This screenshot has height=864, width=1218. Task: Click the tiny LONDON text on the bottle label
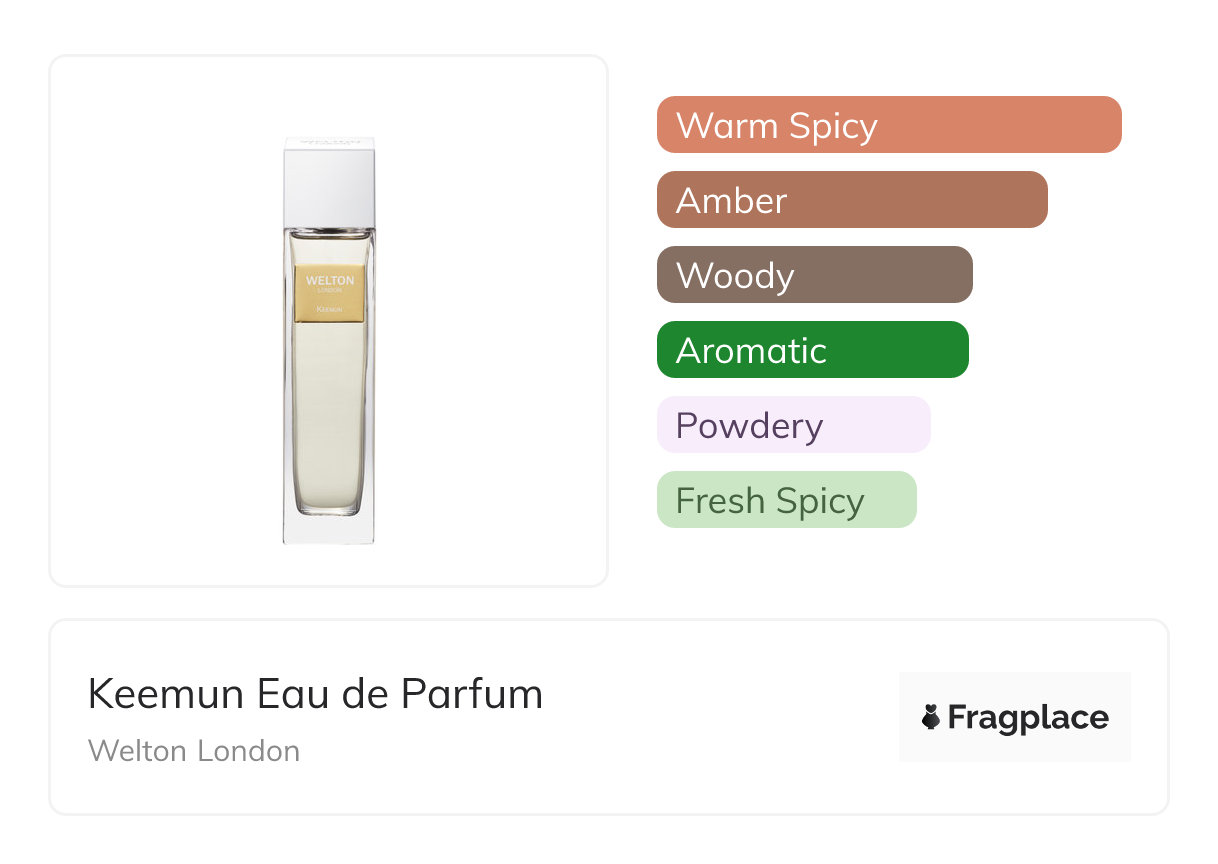coord(329,290)
